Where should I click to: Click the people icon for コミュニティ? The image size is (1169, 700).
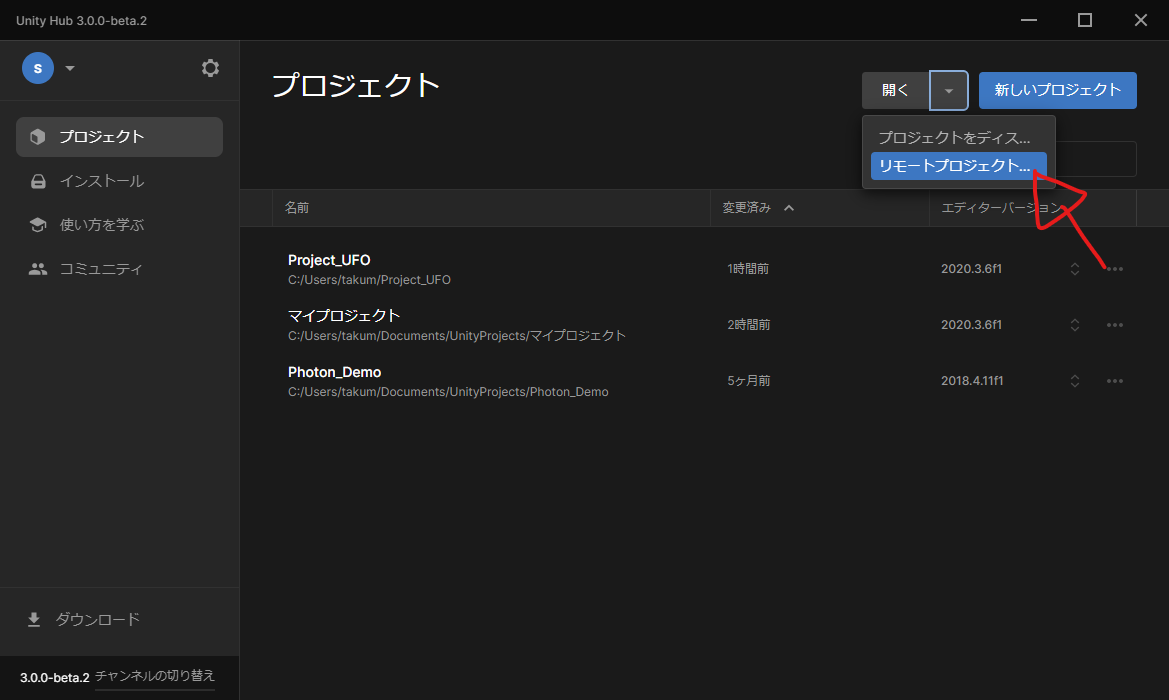coord(38,268)
